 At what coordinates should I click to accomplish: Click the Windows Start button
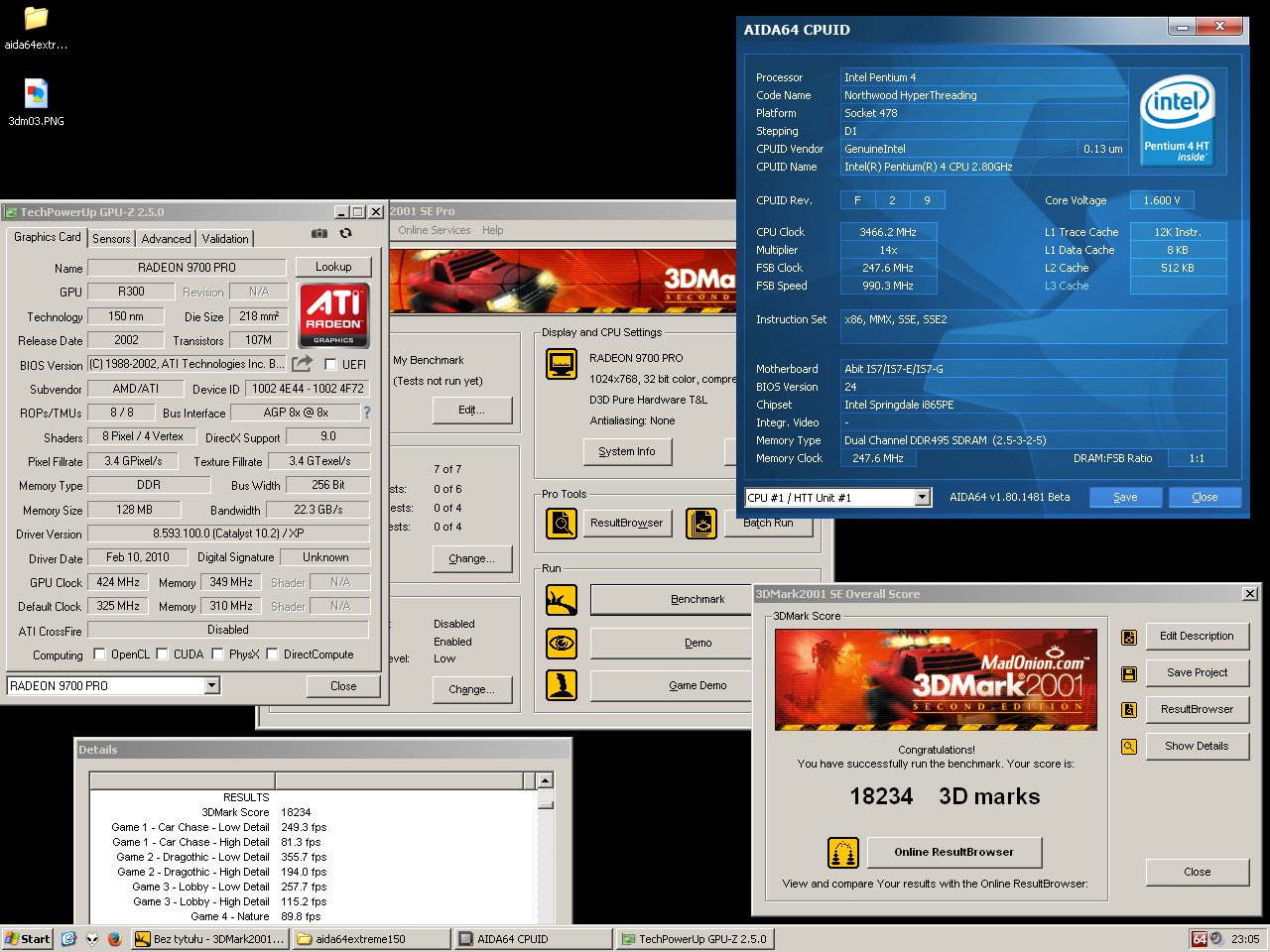tap(28, 939)
